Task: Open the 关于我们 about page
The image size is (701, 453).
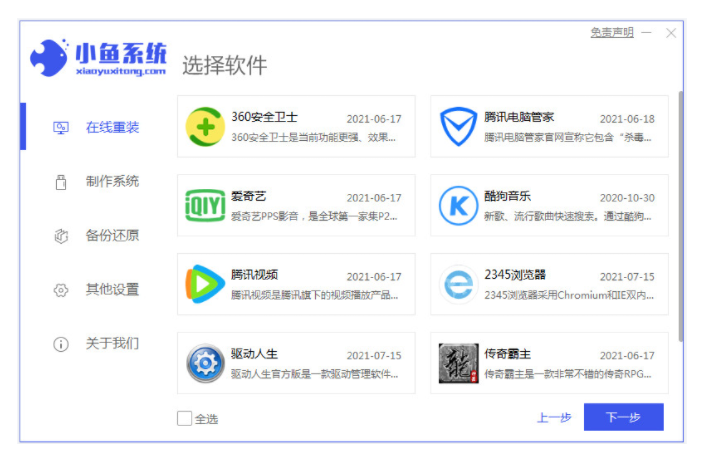Action: coord(111,343)
